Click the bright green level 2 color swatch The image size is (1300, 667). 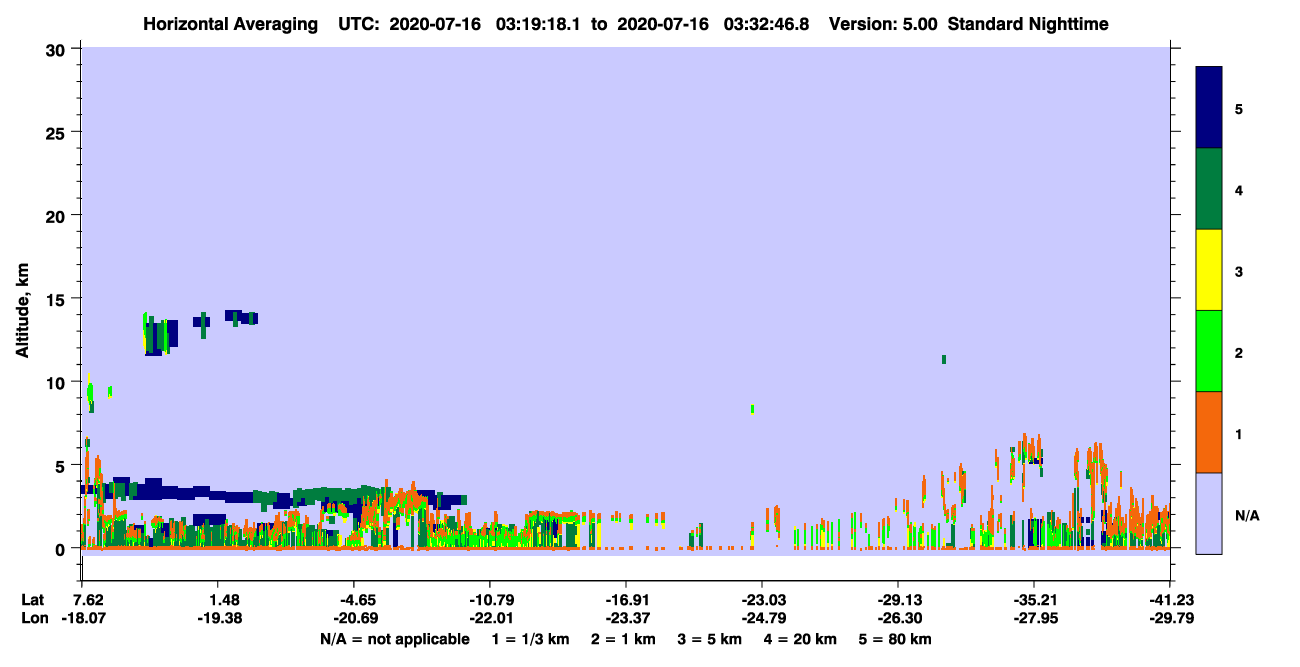1209,350
